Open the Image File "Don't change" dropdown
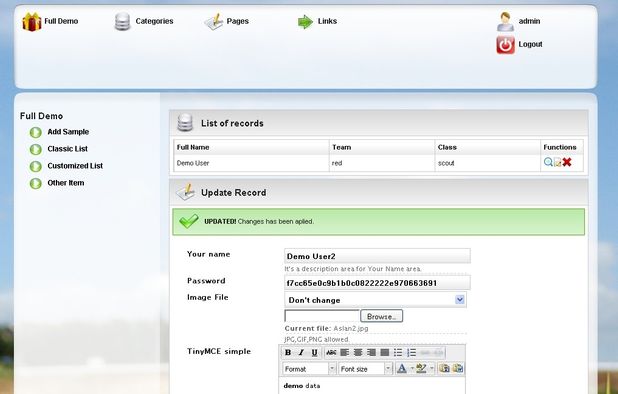 click(375, 300)
